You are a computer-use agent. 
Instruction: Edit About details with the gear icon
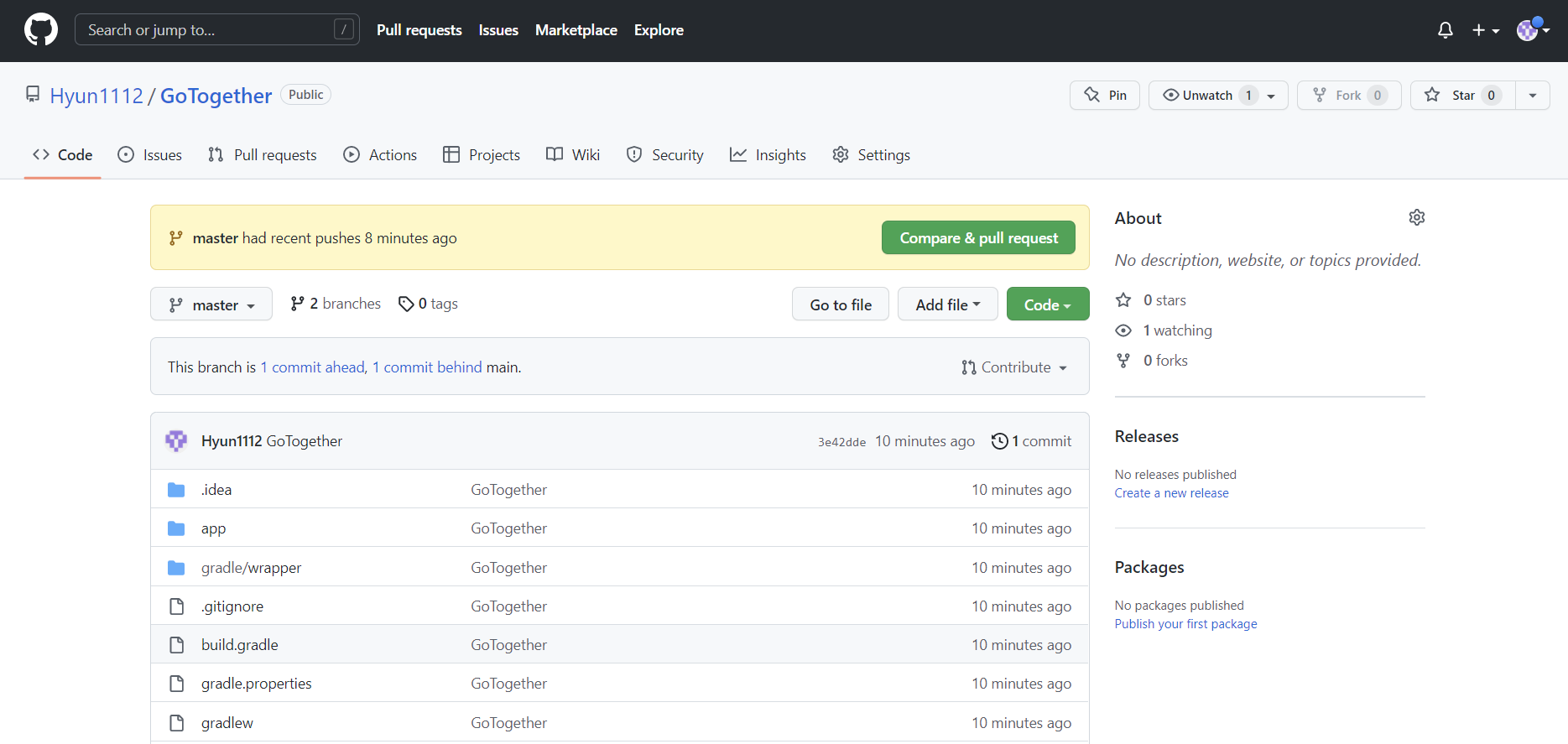[1417, 217]
